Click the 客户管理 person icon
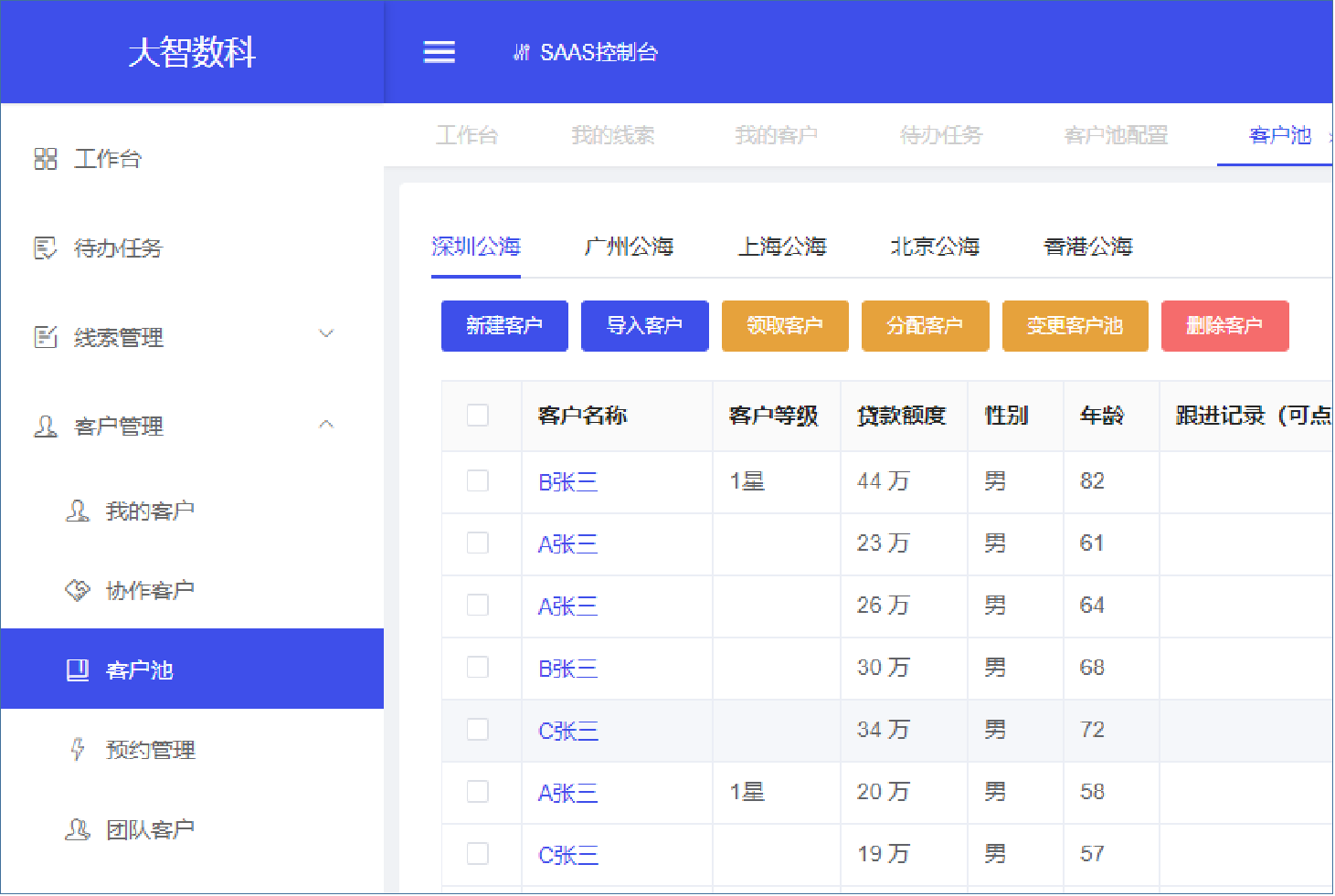This screenshot has height=896, width=1335. (46, 427)
